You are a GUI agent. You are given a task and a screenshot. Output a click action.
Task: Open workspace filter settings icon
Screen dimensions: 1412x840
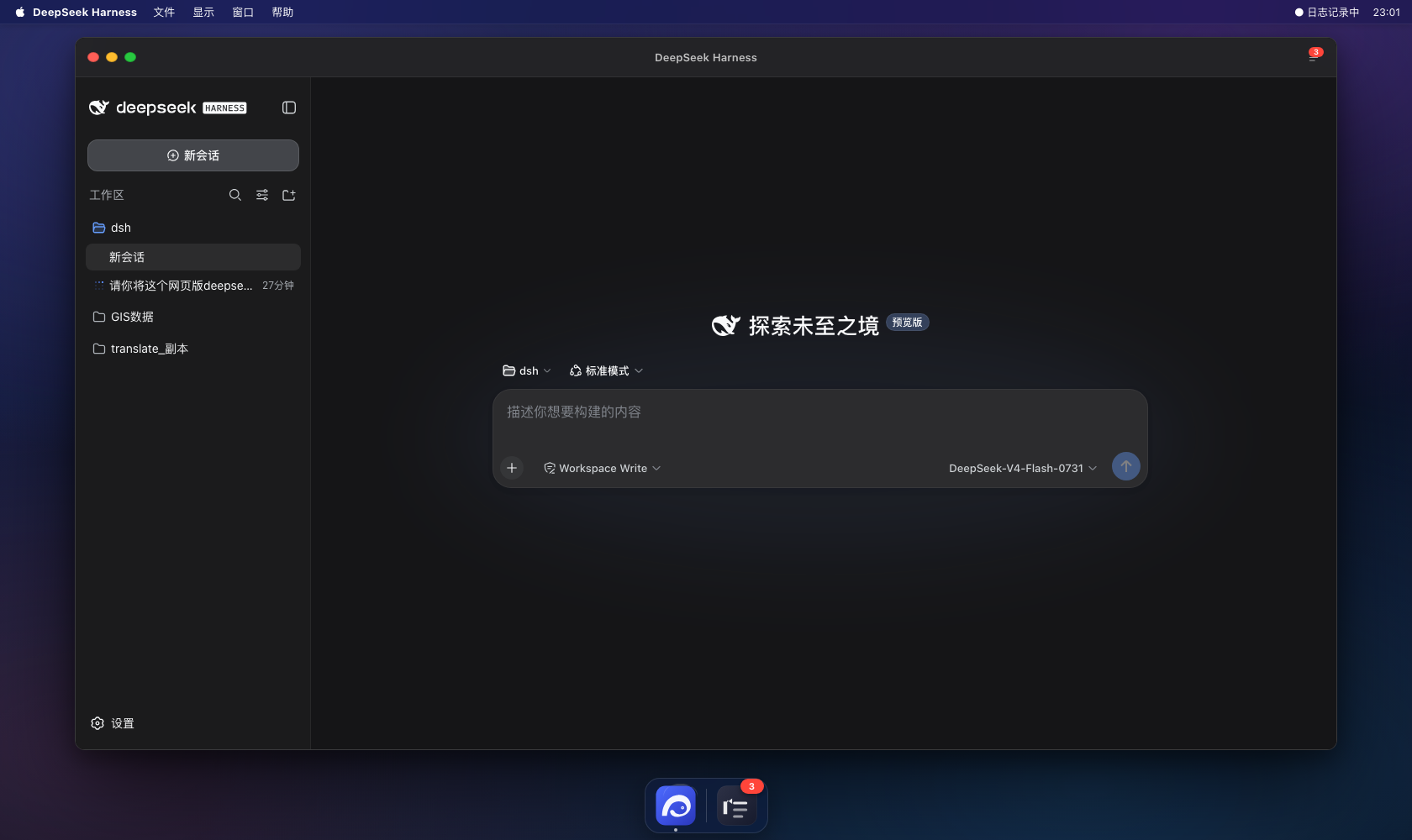(x=262, y=195)
